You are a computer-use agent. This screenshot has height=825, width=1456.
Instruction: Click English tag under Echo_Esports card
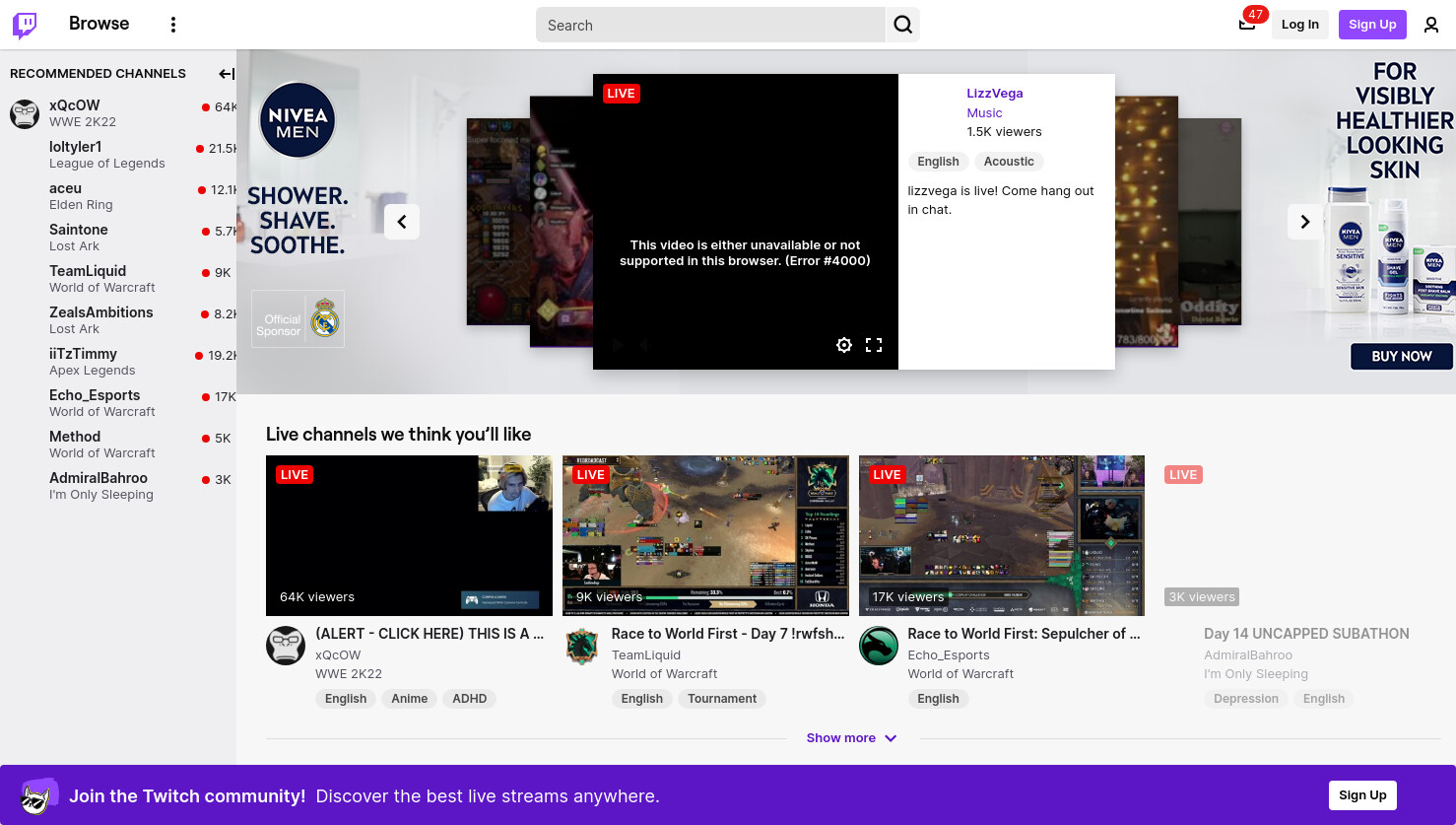pos(938,699)
